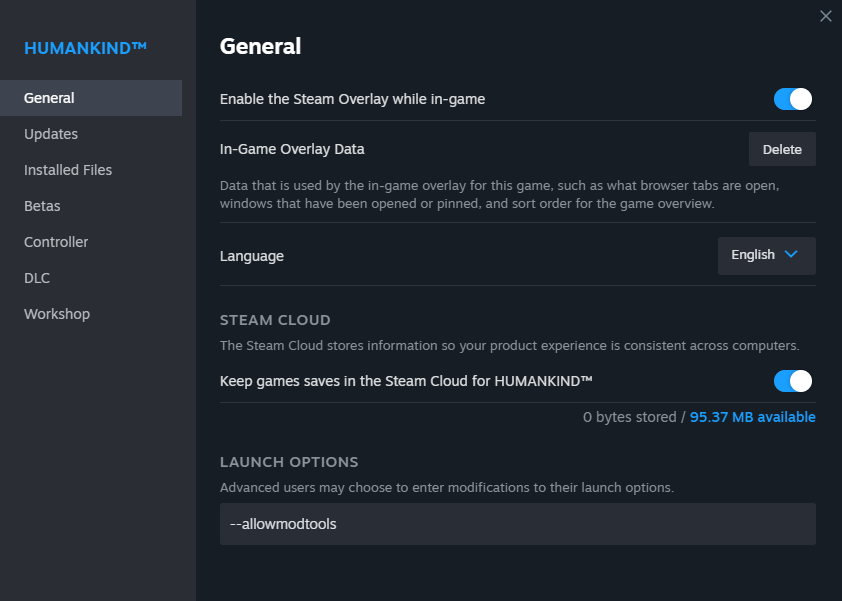Viewport: 842px width, 601px height.
Task: Click the STEAM CLOUD section heading
Action: tap(275, 320)
